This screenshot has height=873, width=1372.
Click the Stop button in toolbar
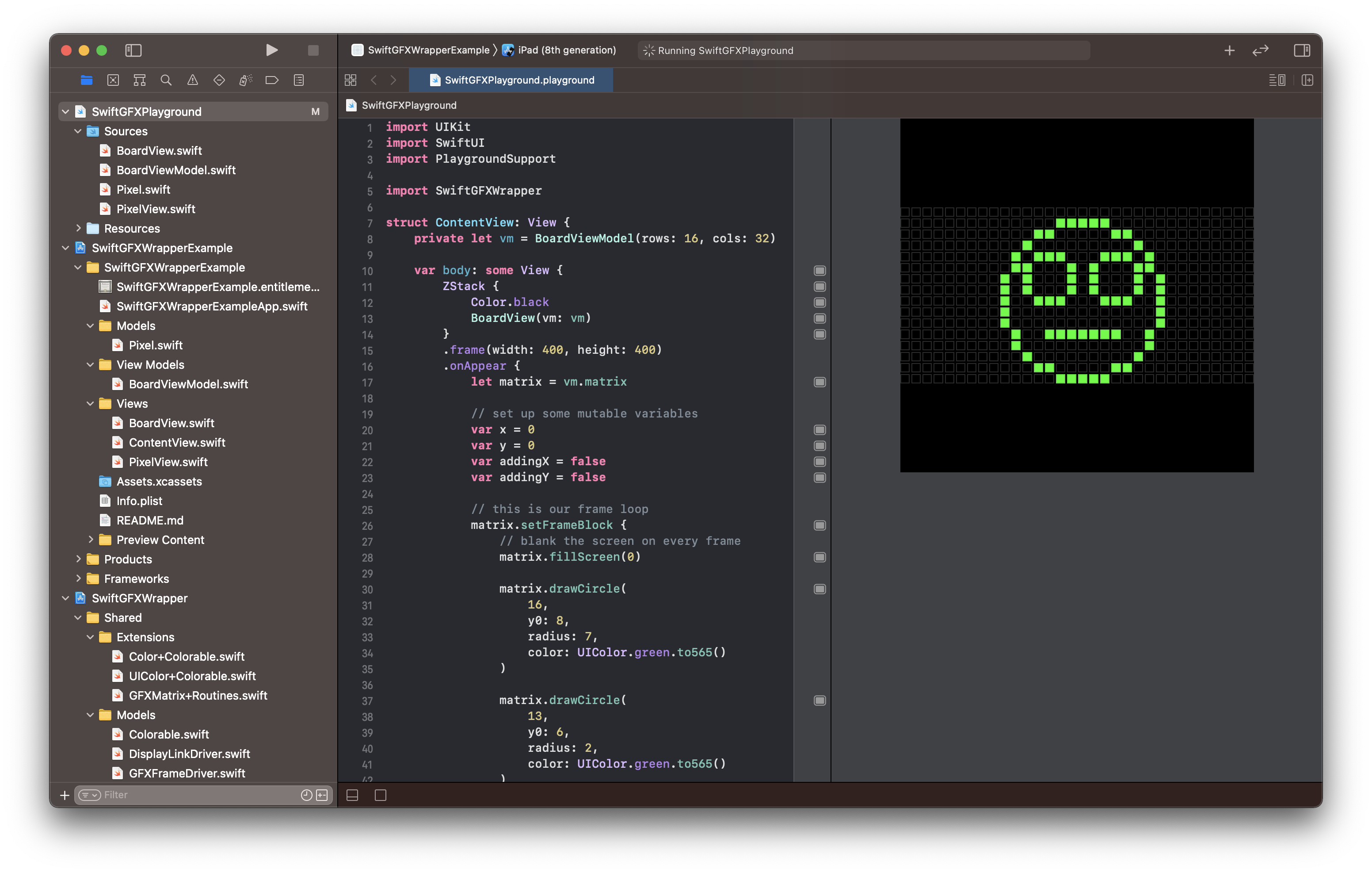click(313, 50)
